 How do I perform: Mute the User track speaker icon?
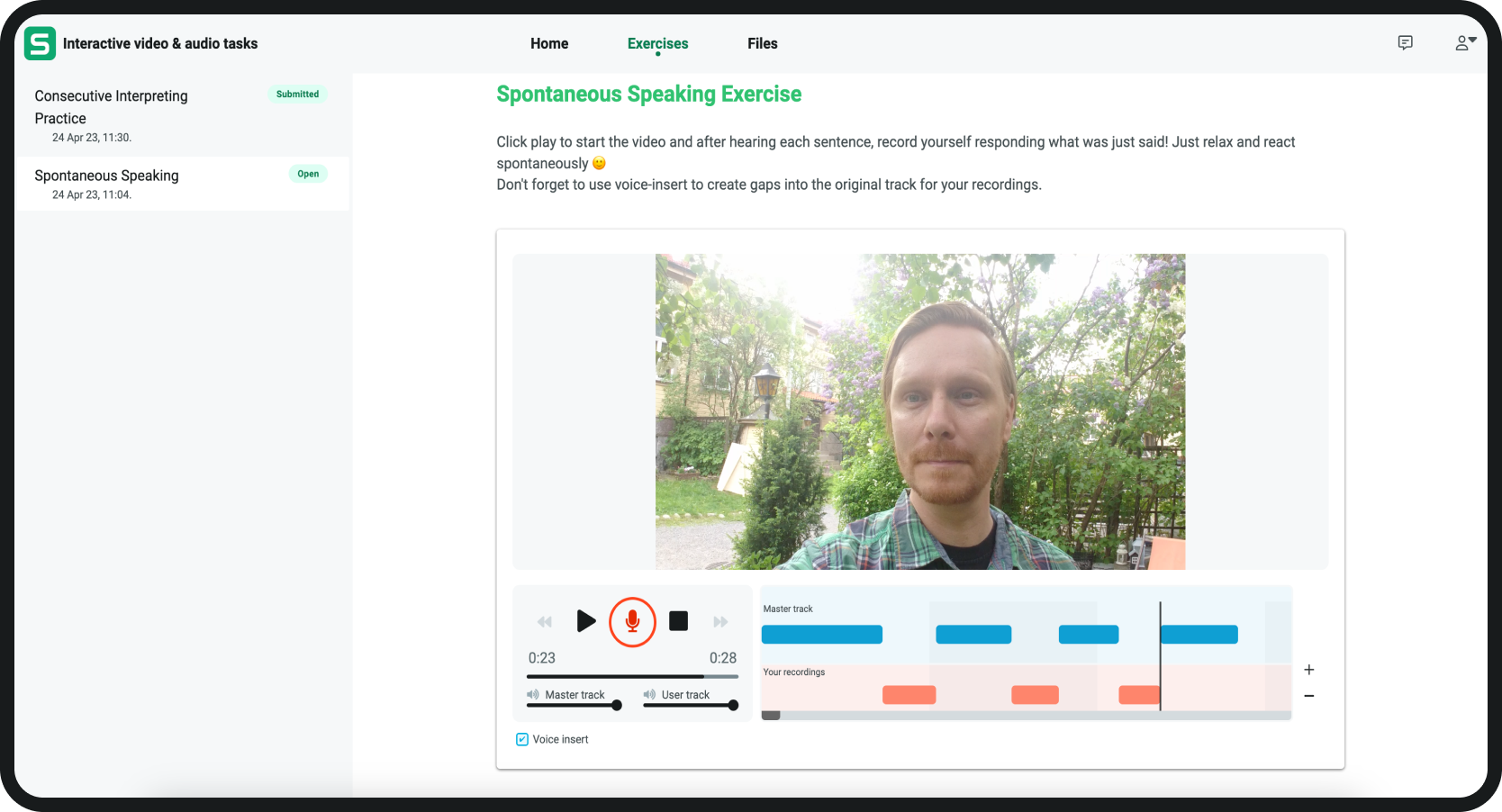point(649,695)
